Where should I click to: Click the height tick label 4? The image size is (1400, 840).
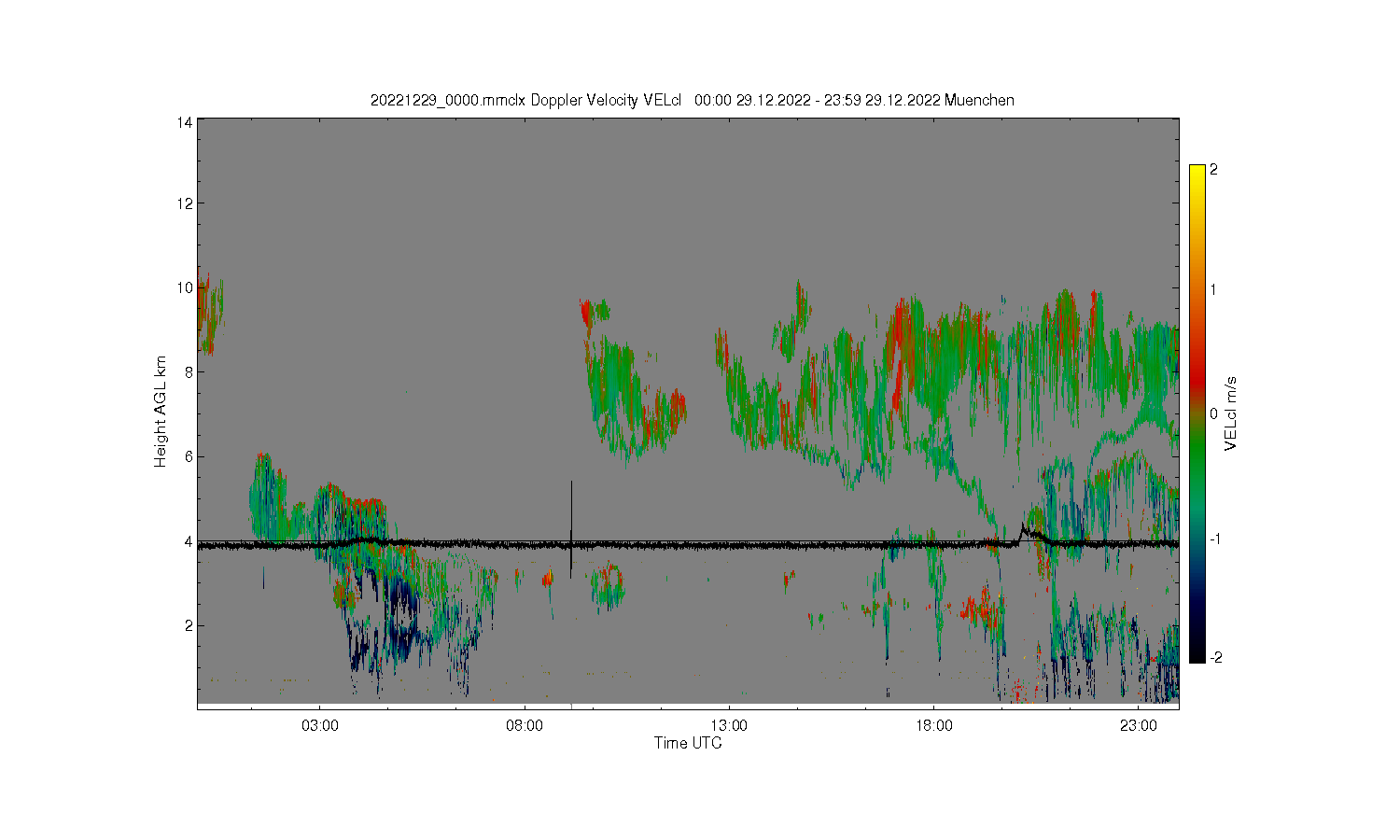189,541
